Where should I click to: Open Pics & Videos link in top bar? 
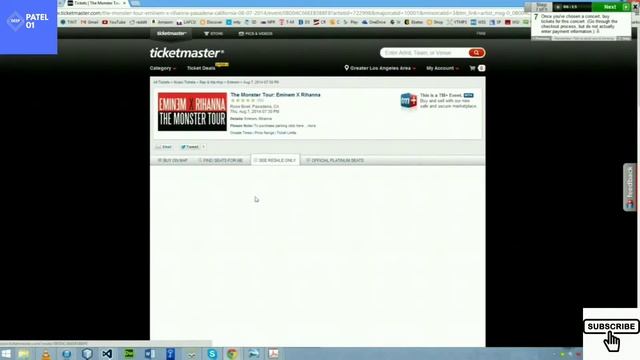coord(256,33)
